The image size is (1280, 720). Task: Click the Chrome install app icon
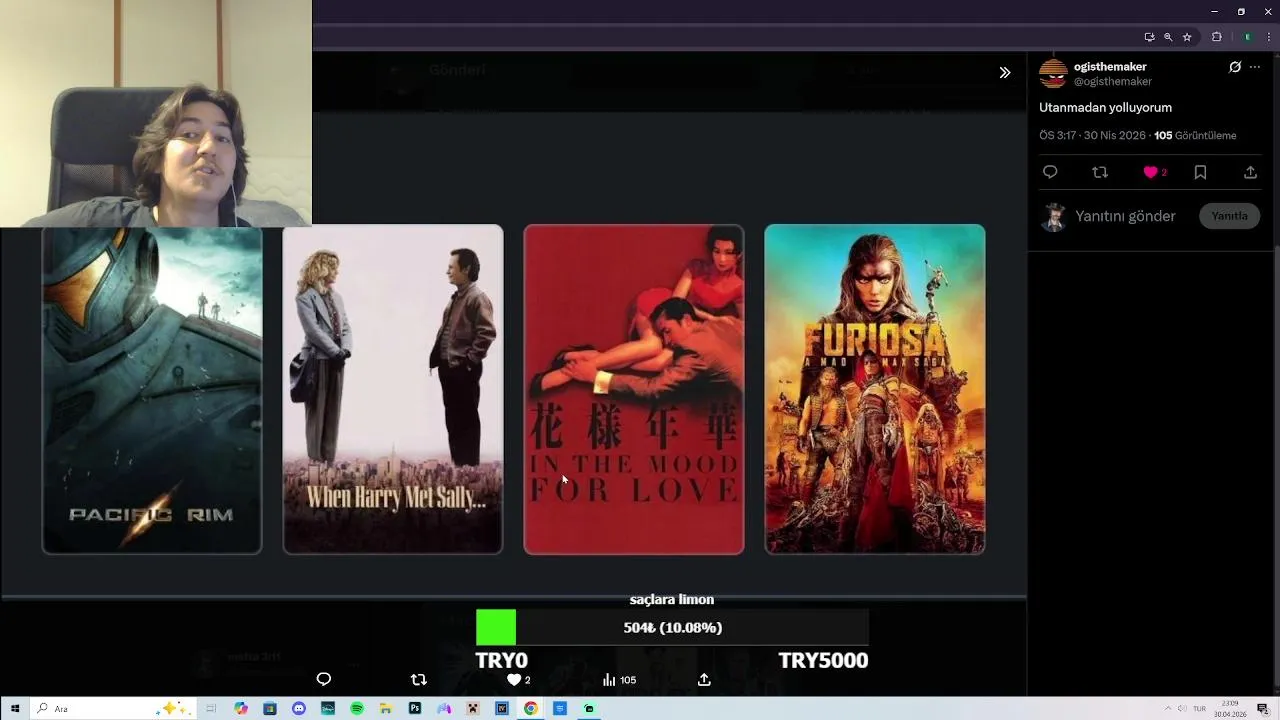pyautogui.click(x=1149, y=37)
